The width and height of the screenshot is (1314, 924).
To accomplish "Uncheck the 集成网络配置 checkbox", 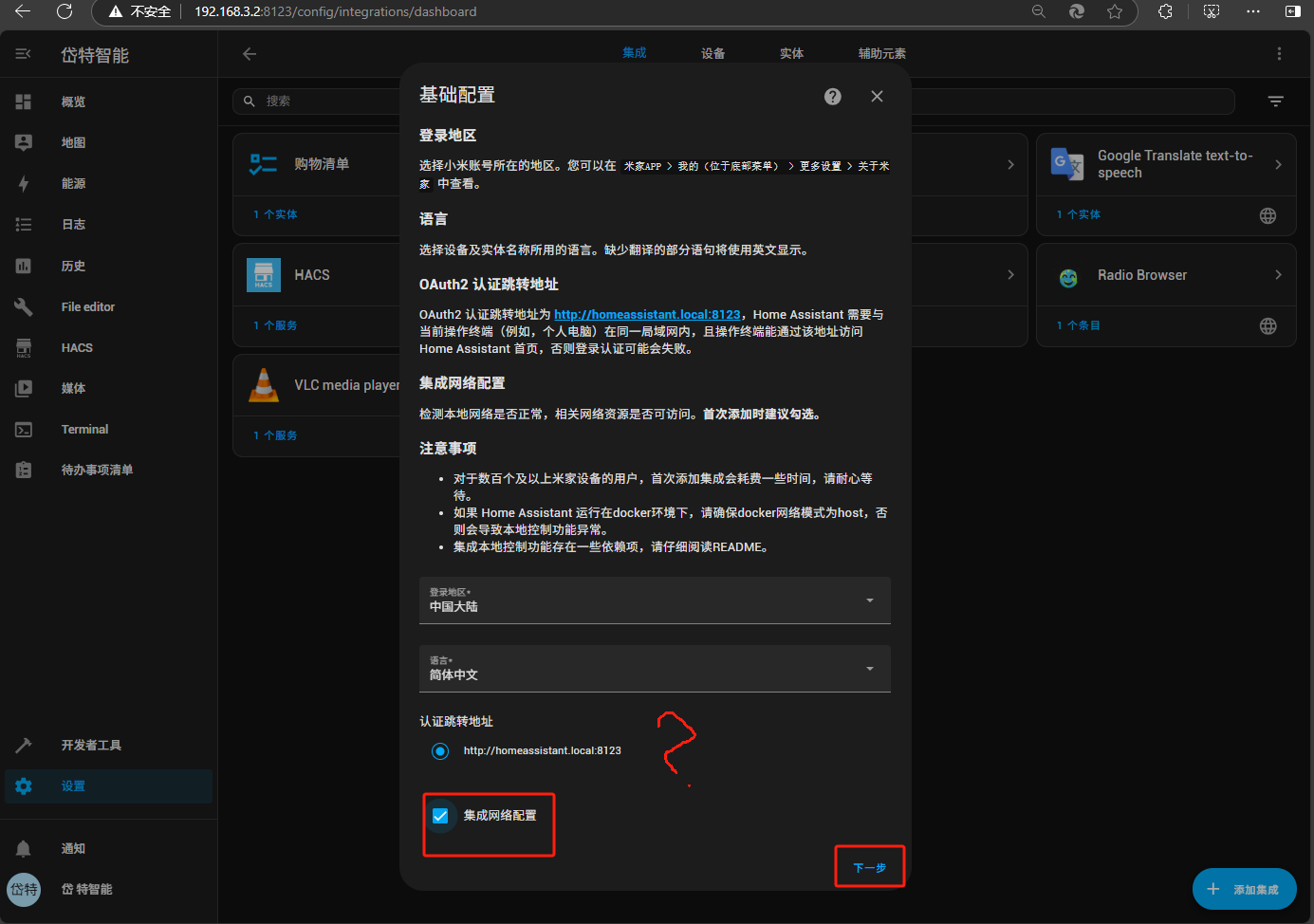I will tap(440, 816).
